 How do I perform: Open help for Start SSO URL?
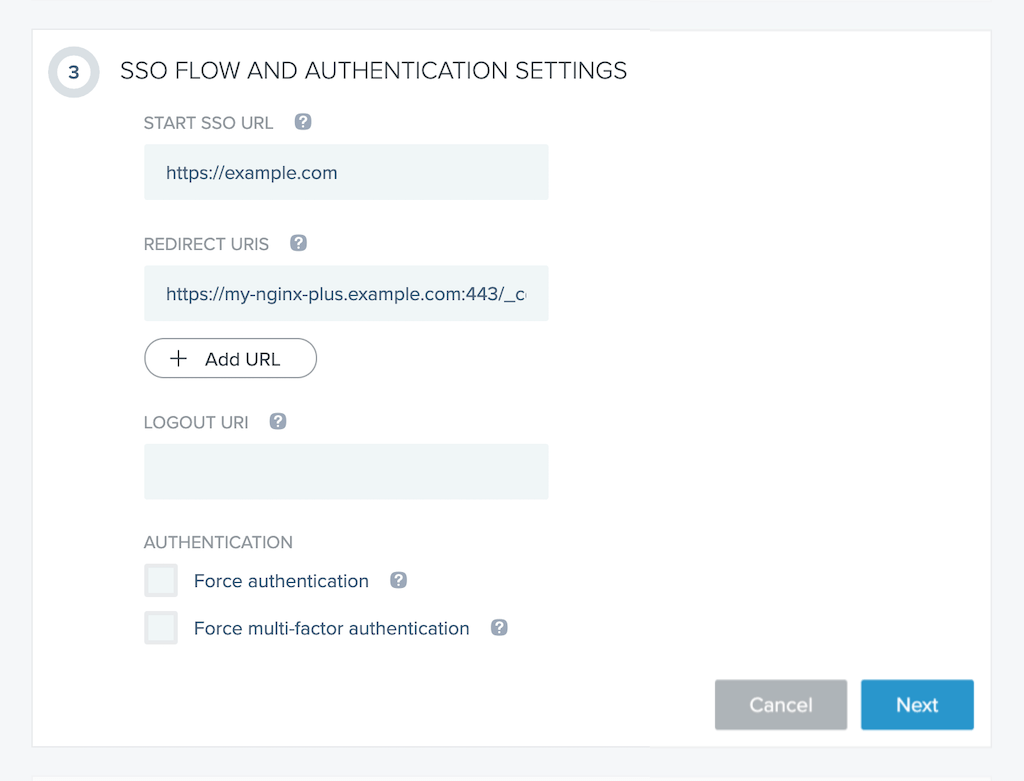[303, 122]
